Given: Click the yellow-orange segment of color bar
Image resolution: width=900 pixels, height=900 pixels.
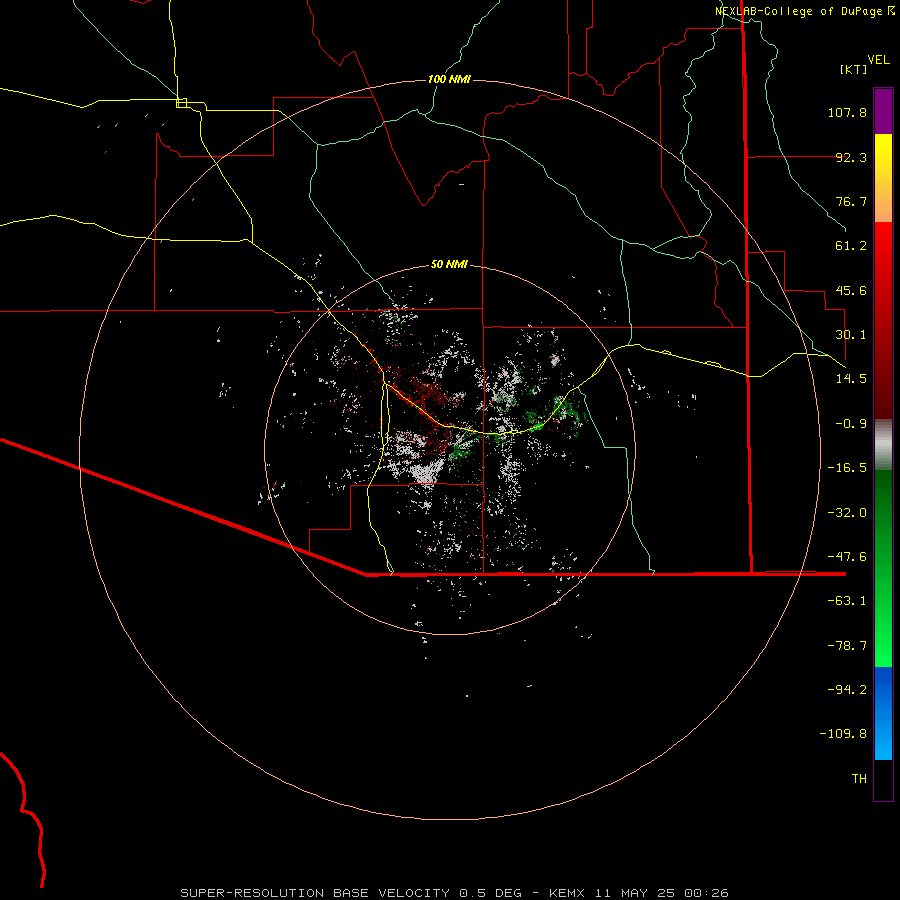Looking at the screenshot, I should click(883, 178).
